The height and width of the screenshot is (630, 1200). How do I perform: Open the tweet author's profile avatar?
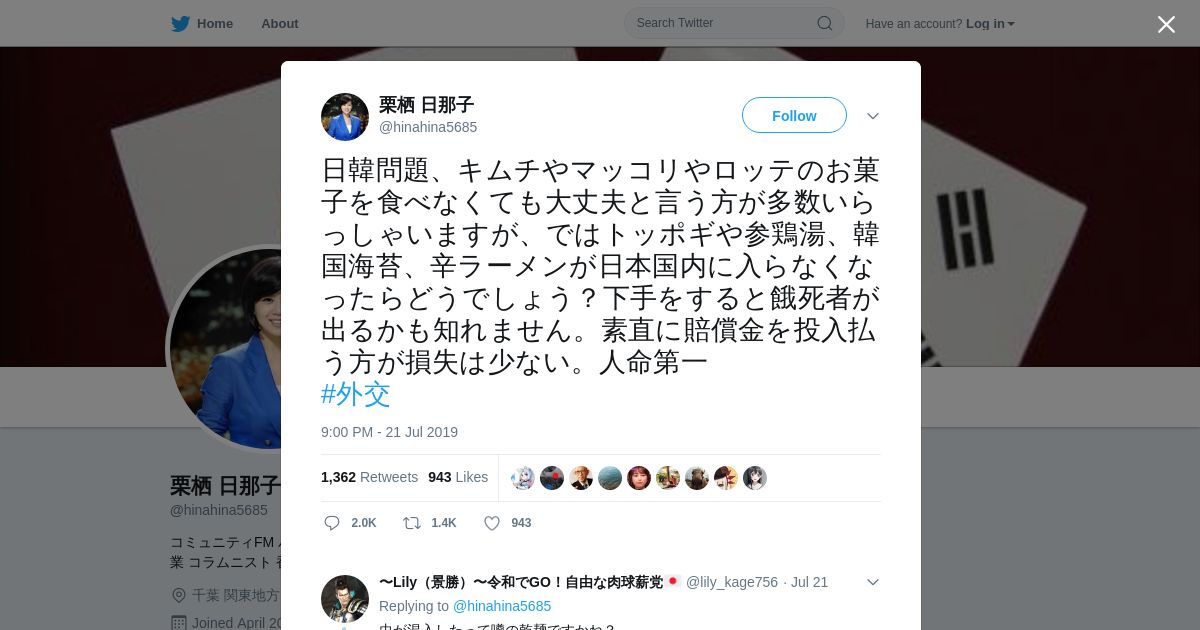pos(345,117)
